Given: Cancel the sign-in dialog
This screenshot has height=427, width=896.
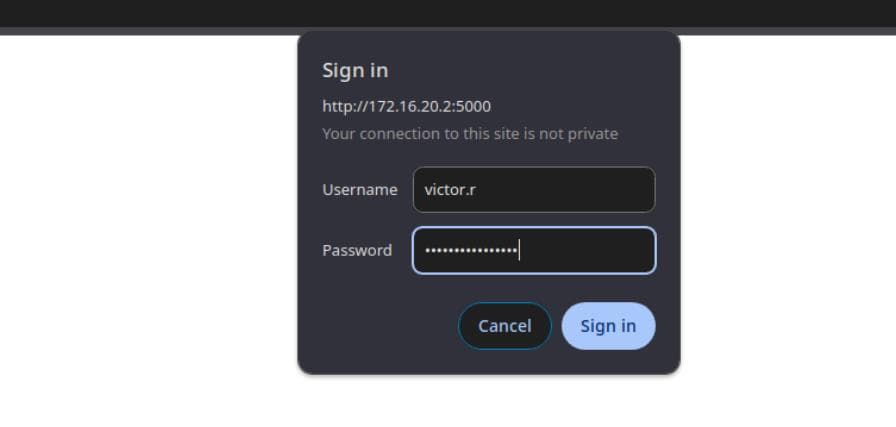Looking at the screenshot, I should coord(504,326).
